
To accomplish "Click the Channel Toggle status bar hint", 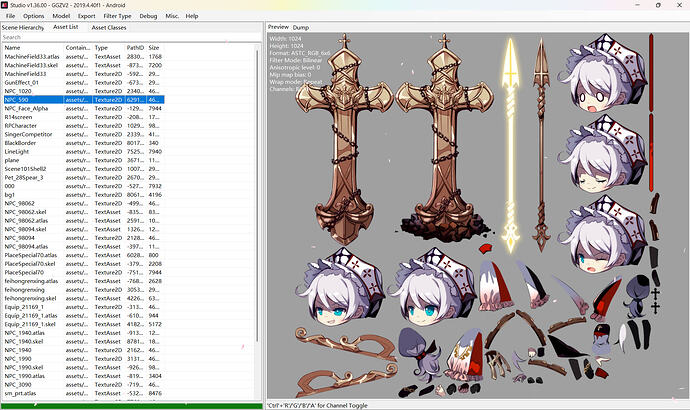I will point(317,406).
